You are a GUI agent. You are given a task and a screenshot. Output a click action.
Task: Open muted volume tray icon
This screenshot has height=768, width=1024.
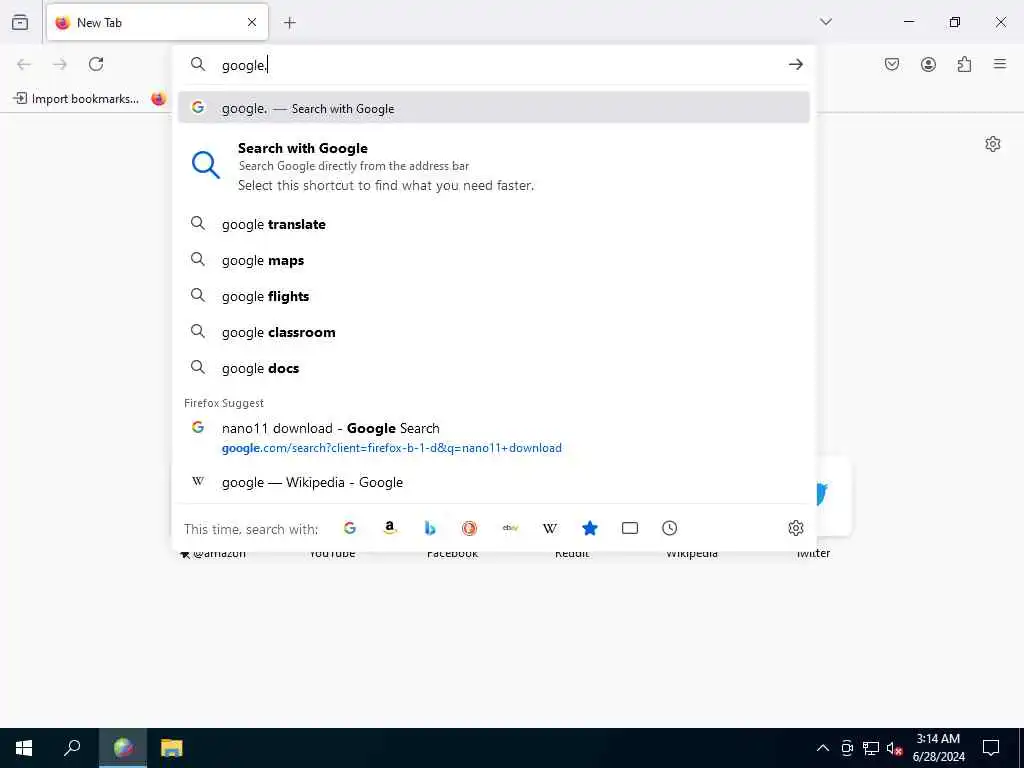[894, 748]
